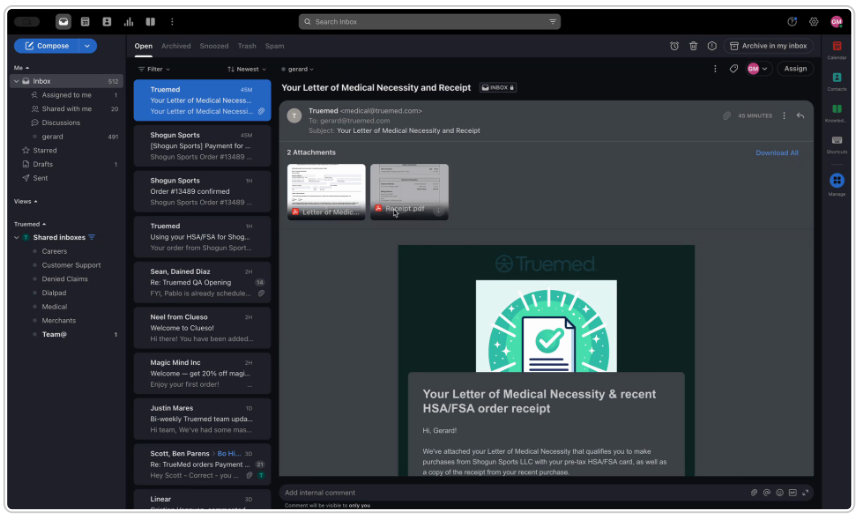Open the Denied Claims shared inbox

pyautogui.click(x=64, y=279)
